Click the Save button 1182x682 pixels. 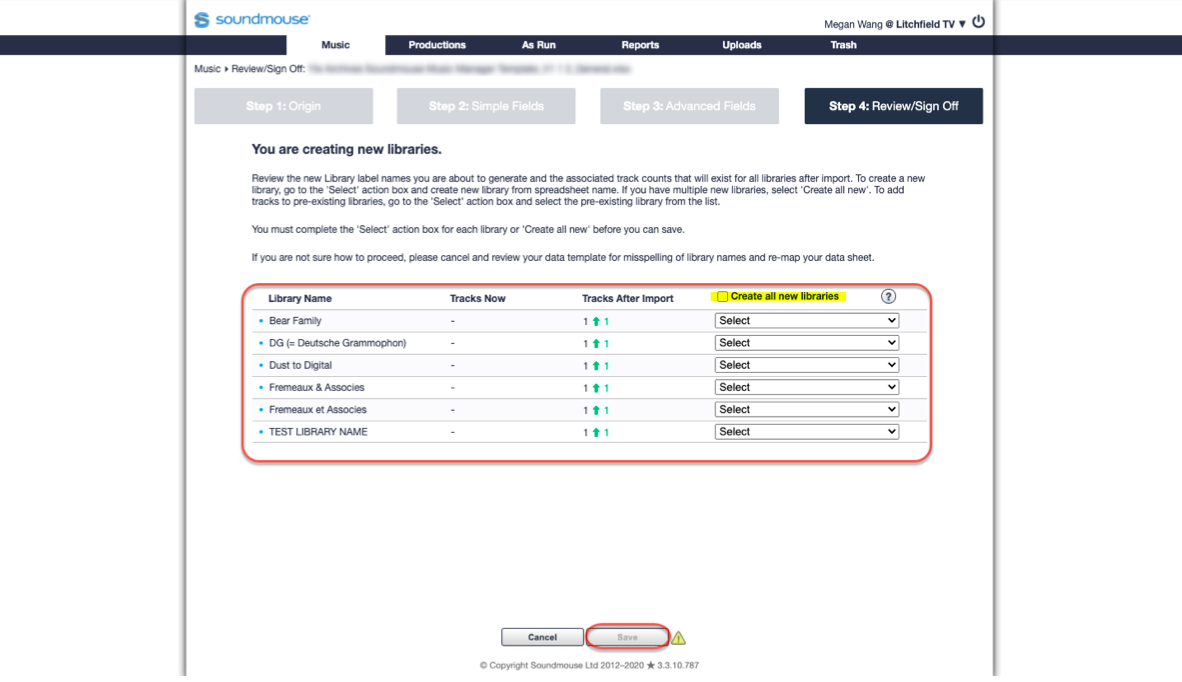(627, 638)
